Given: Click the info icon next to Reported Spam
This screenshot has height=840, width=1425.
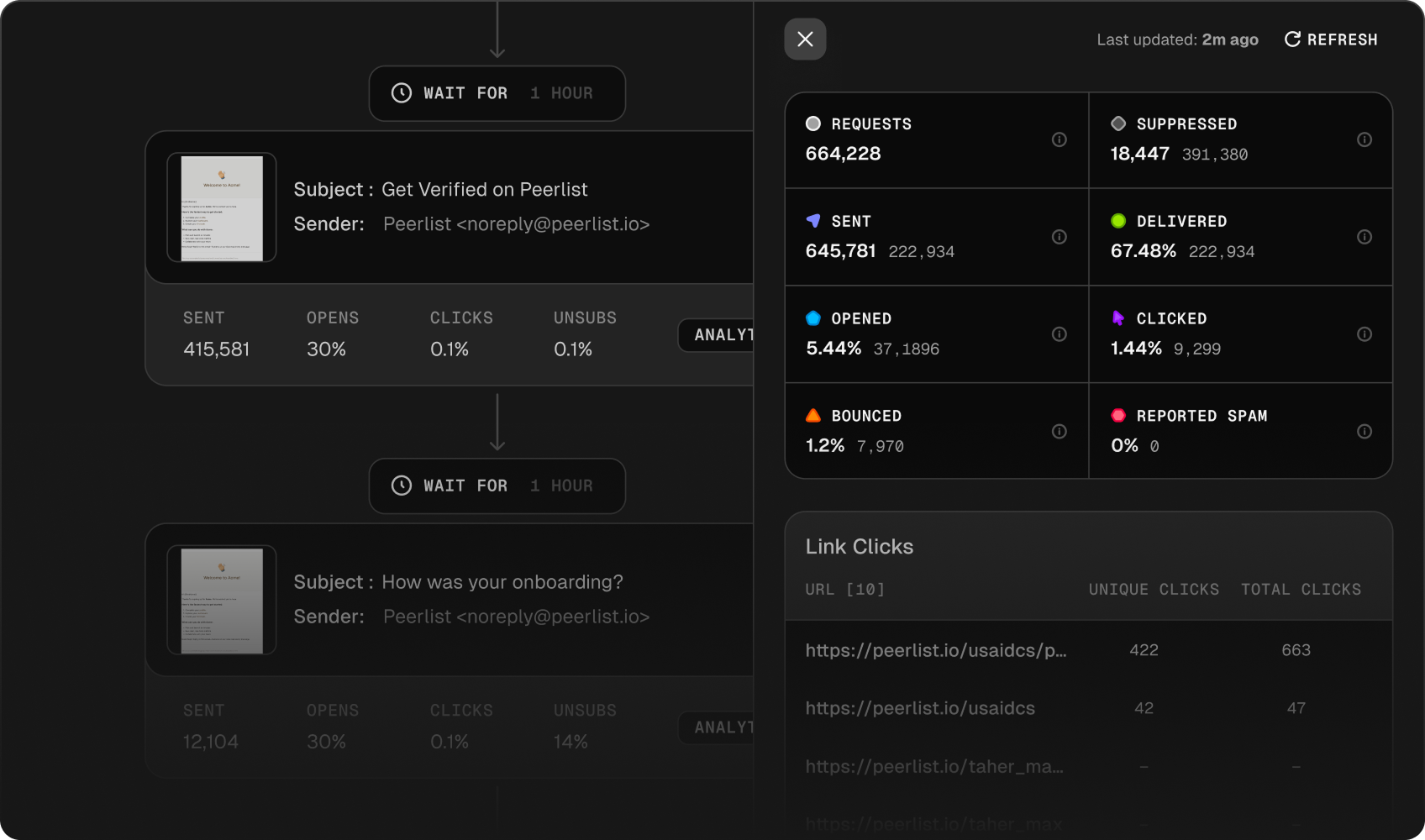Looking at the screenshot, I should pos(1365,431).
